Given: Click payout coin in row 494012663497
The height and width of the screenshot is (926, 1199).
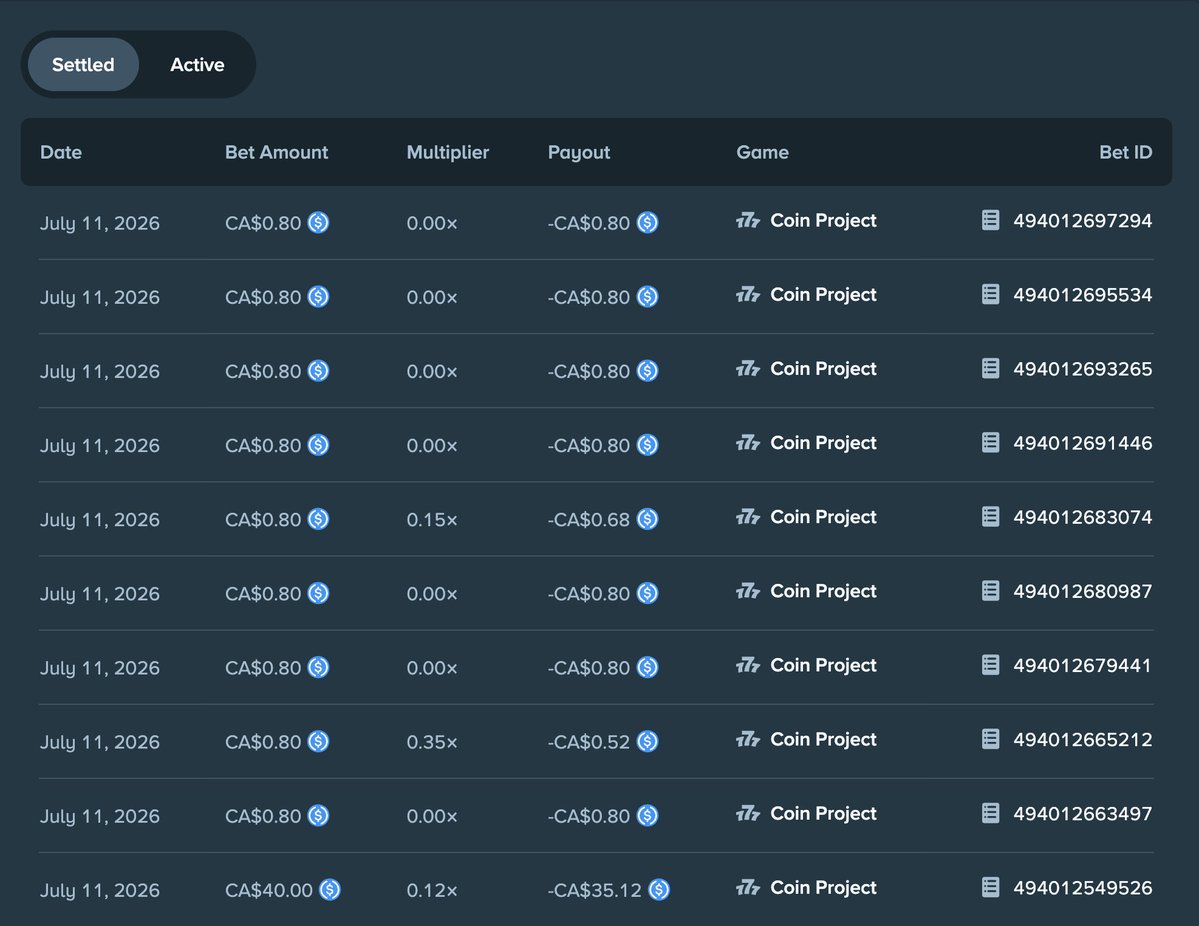Looking at the screenshot, I should [648, 816].
